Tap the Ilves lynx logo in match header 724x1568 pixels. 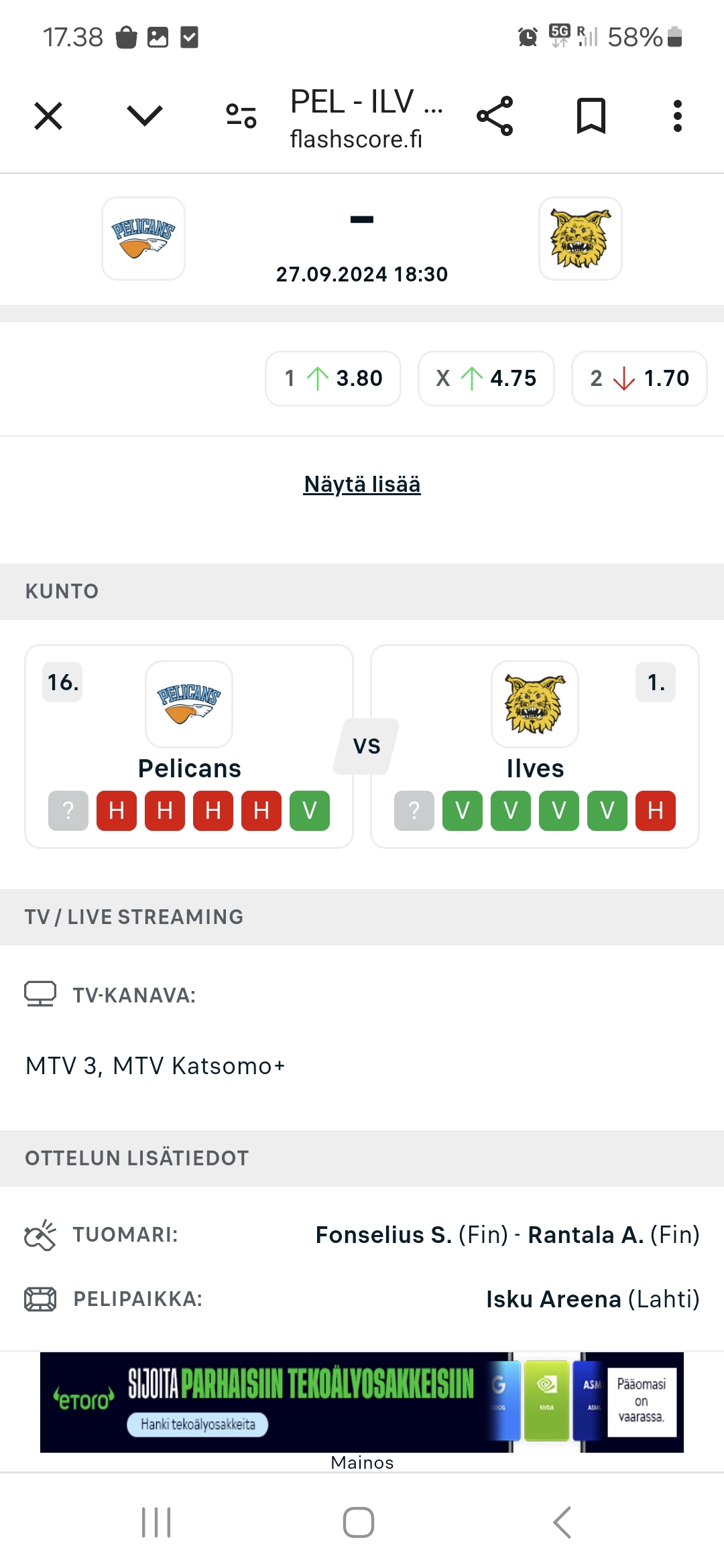[x=581, y=239]
